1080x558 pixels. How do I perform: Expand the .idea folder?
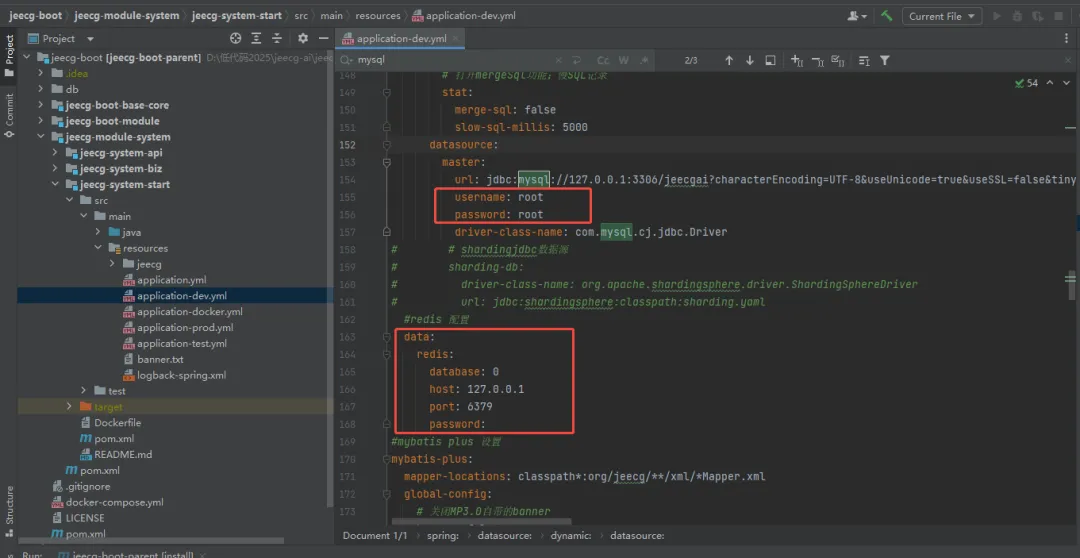pyautogui.click(x=41, y=73)
